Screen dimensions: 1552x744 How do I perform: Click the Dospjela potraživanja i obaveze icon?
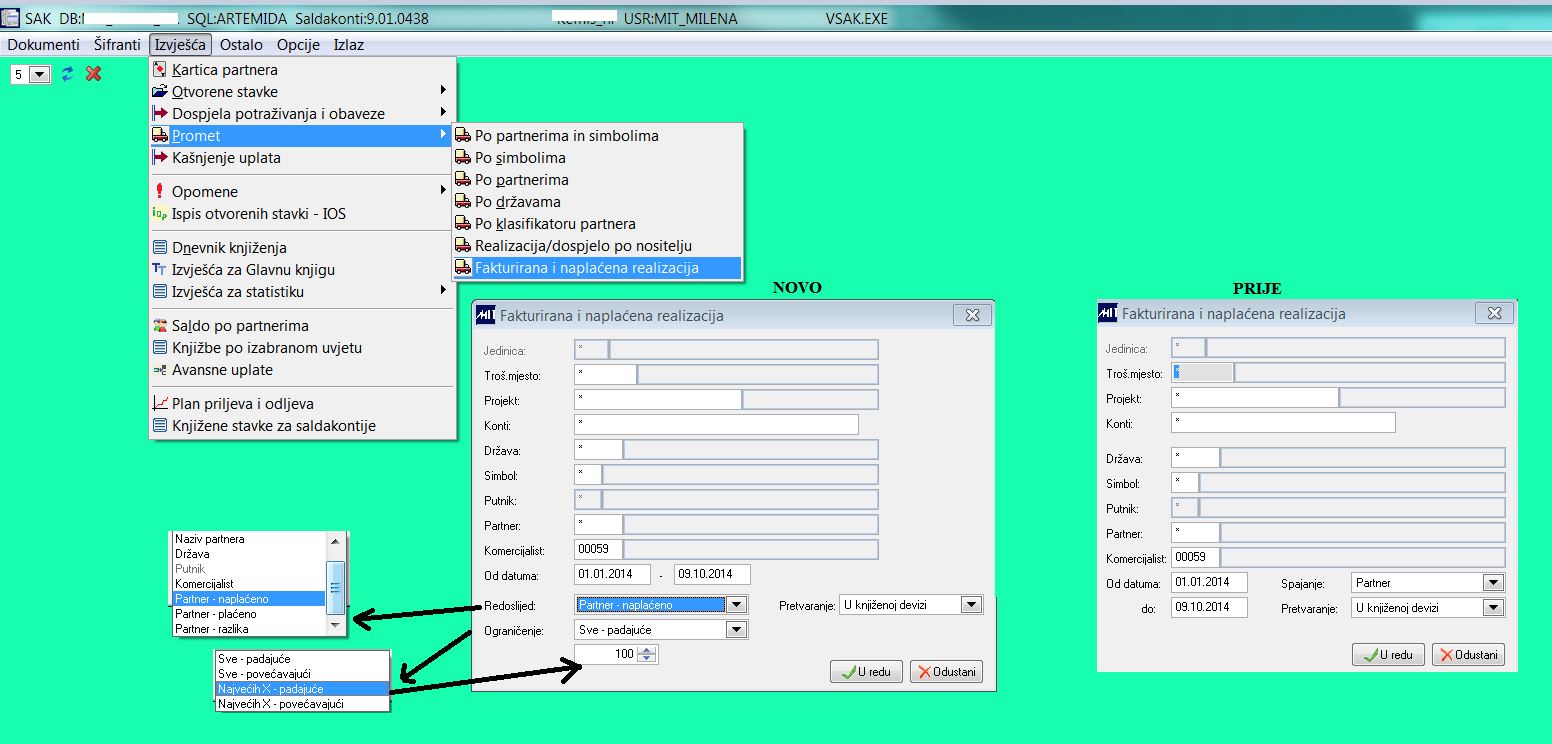pyautogui.click(x=160, y=114)
